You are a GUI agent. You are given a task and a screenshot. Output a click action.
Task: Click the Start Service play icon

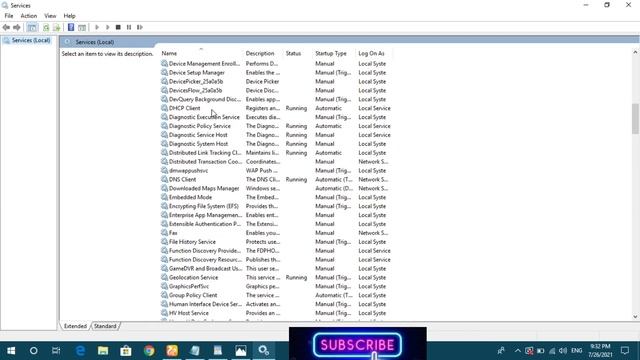coord(97,27)
